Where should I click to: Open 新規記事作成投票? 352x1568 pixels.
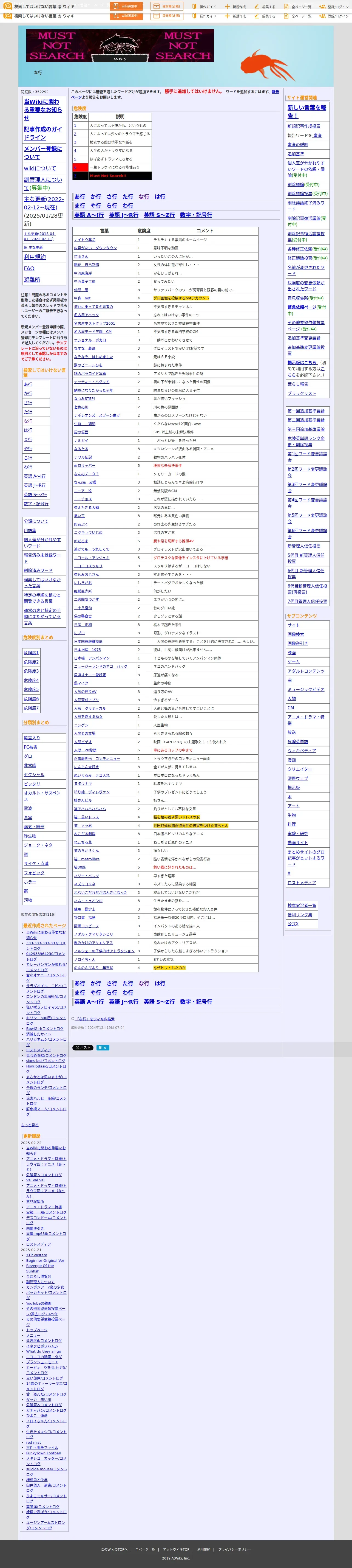(304, 127)
